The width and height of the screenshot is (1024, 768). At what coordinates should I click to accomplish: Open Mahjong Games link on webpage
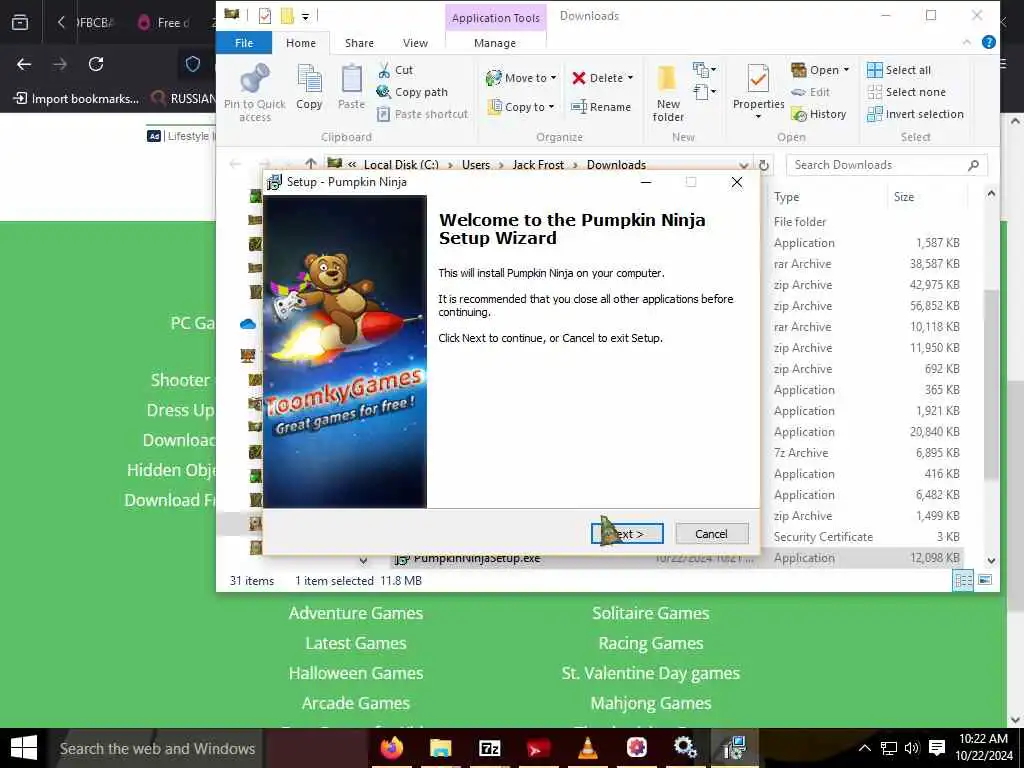[650, 703]
